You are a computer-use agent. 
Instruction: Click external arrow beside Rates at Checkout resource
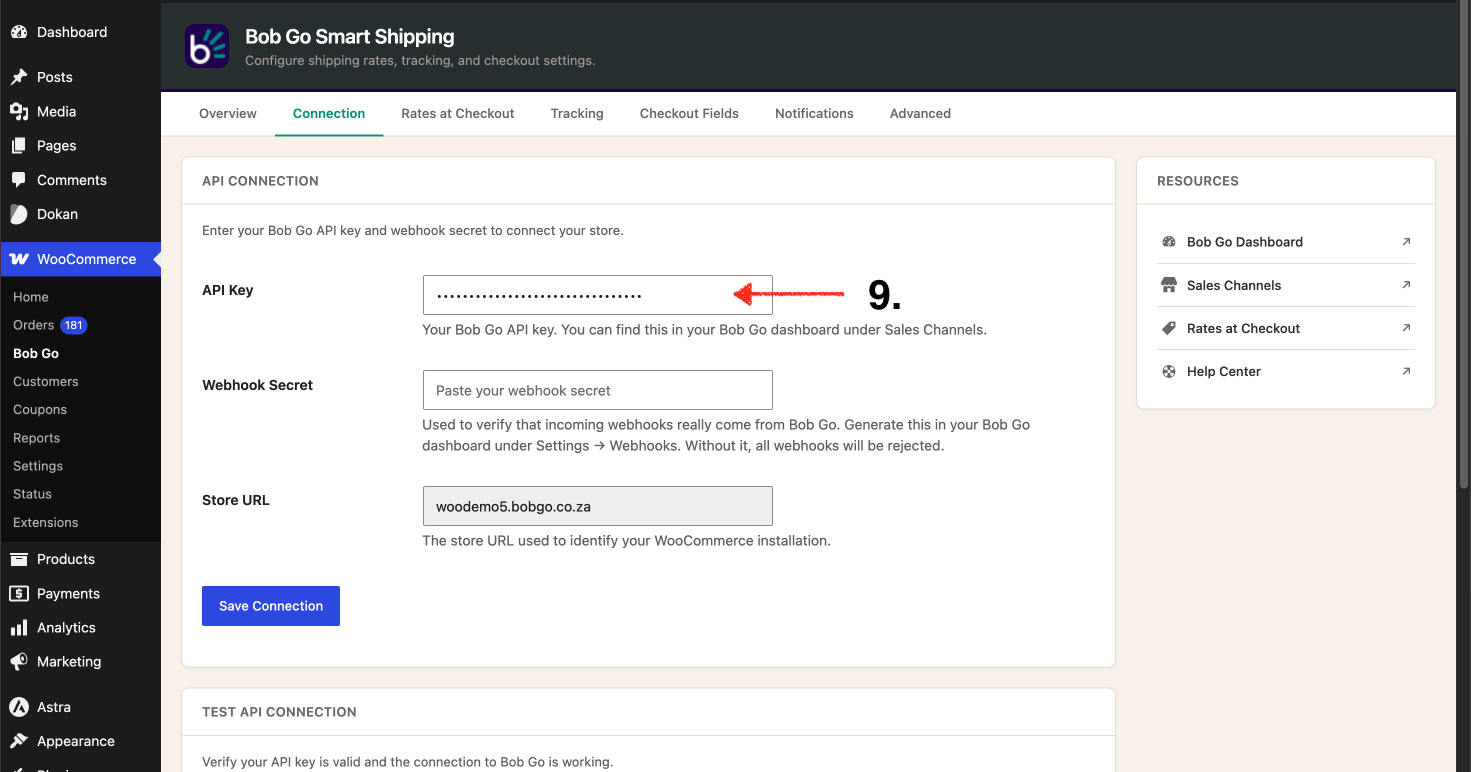[1406, 328]
